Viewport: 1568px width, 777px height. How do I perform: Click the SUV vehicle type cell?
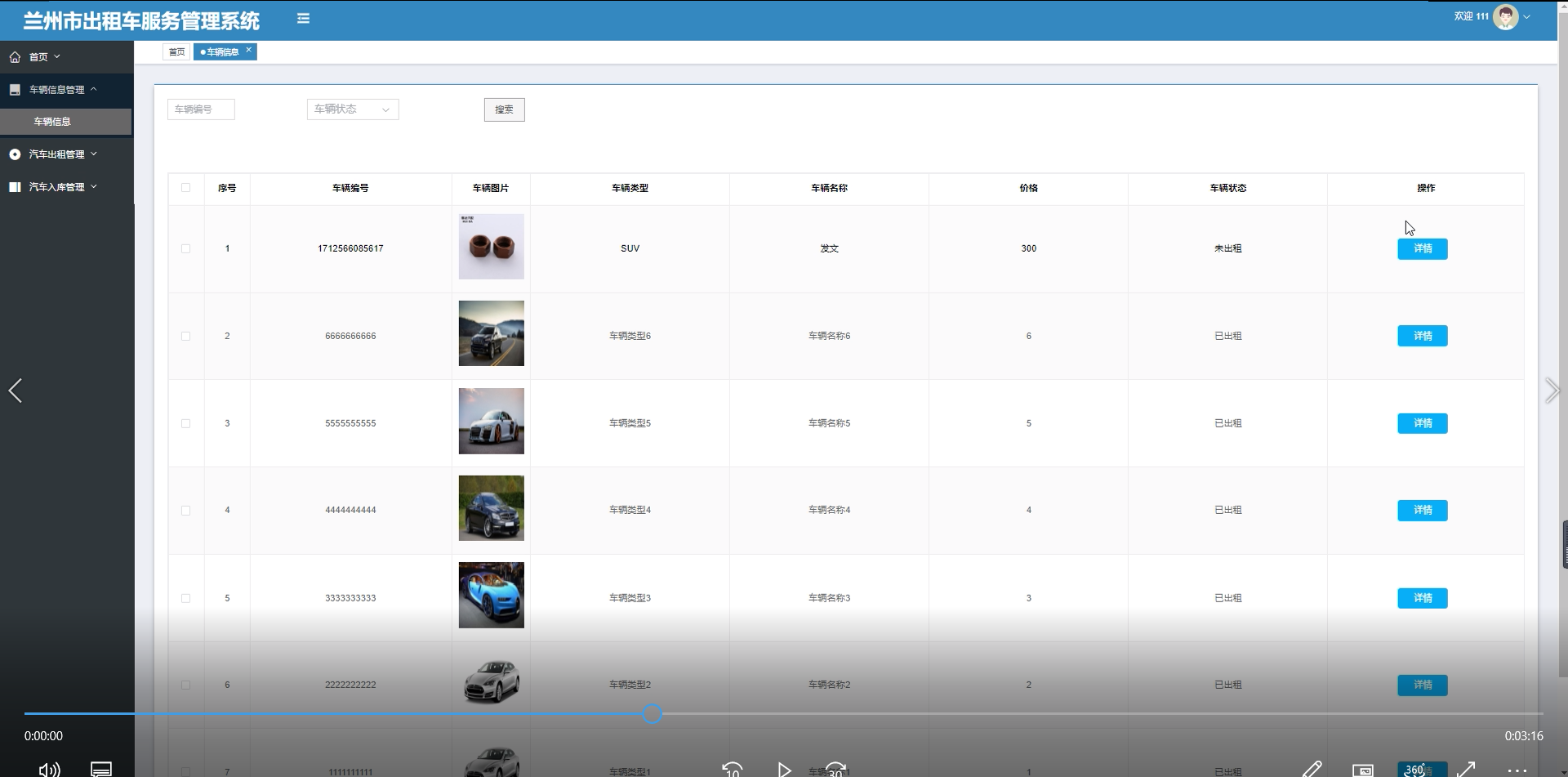click(x=630, y=248)
